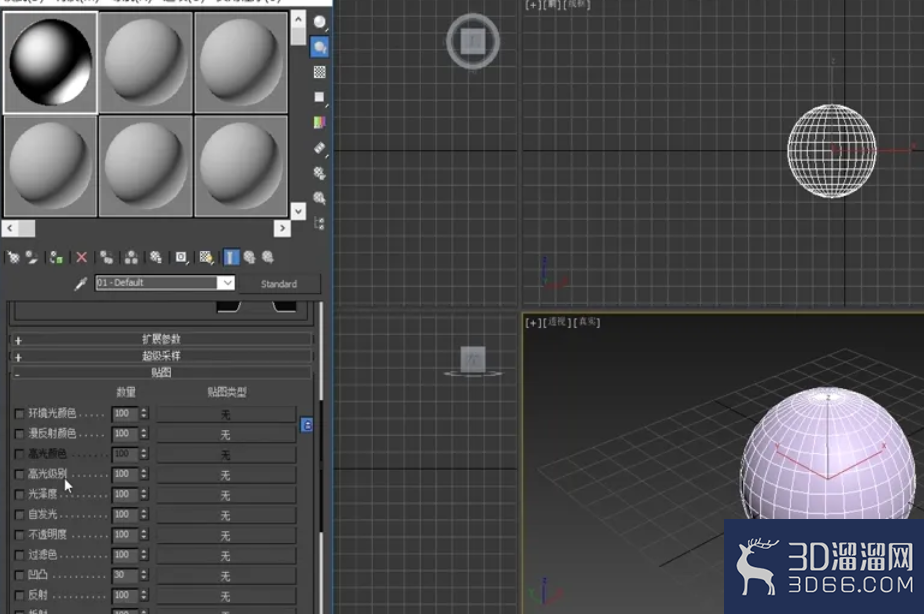Viewport: 924px width, 614px height.
Task: Click the Standard material type button
Action: coord(279,284)
